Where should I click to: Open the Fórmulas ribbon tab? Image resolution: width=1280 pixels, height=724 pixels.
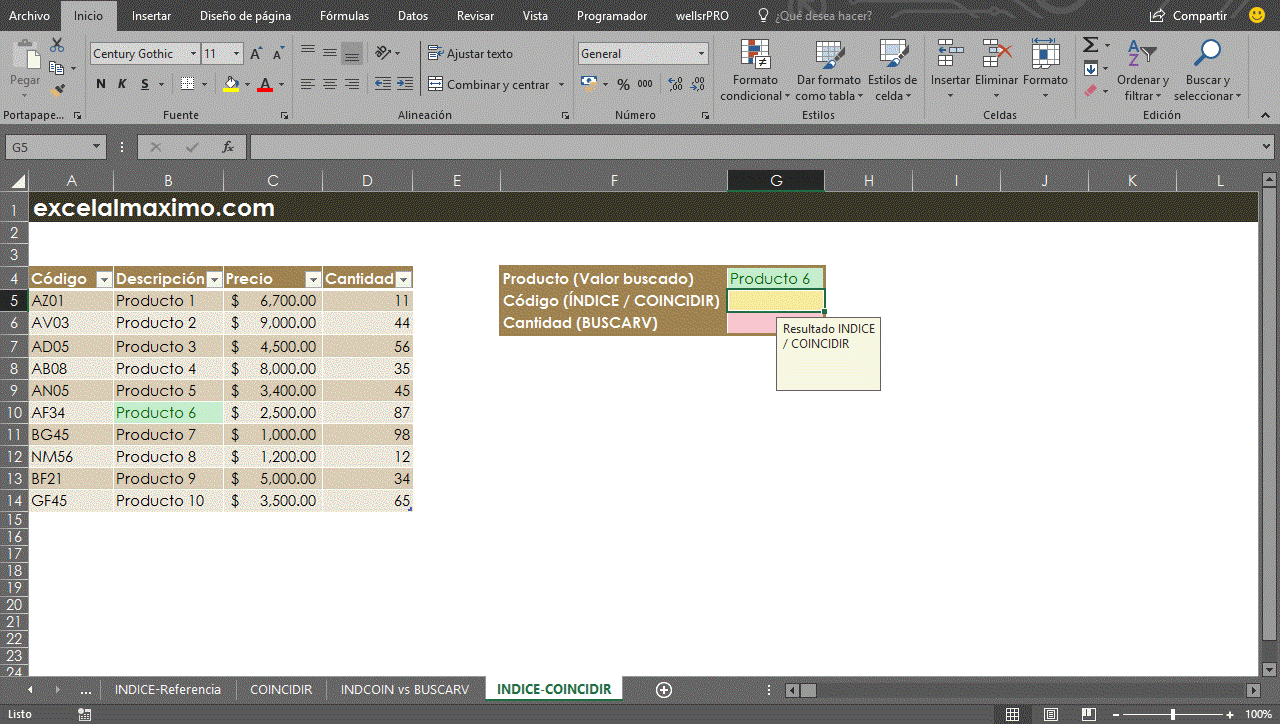(344, 15)
